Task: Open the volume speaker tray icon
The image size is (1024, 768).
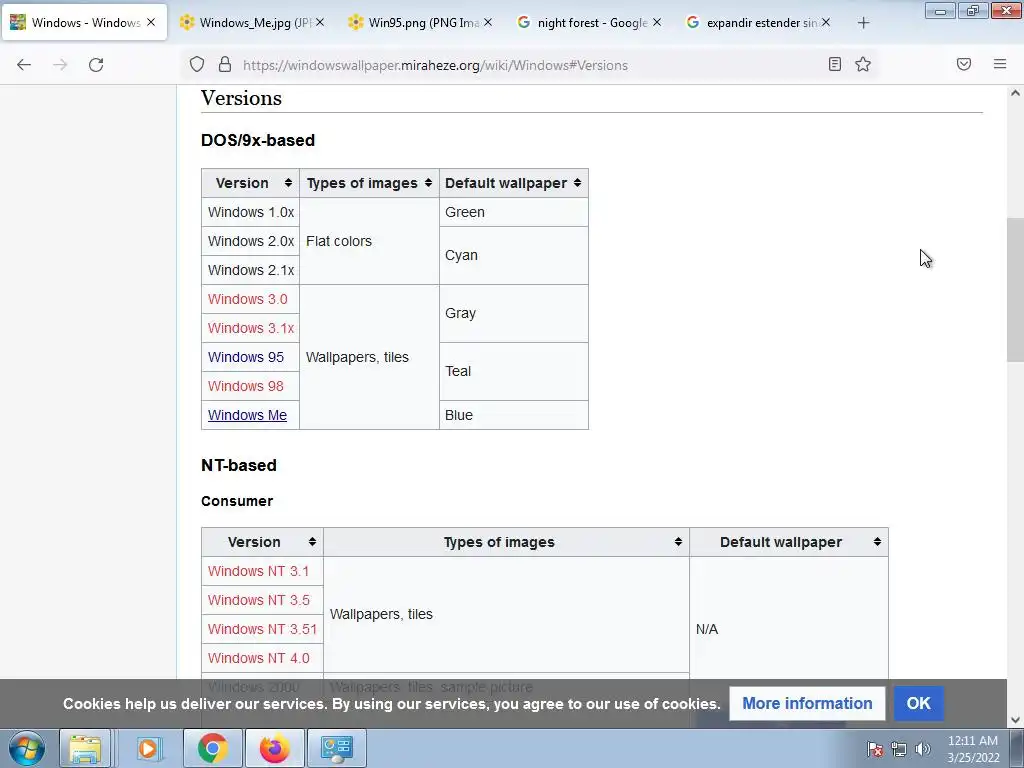Action: 922,749
